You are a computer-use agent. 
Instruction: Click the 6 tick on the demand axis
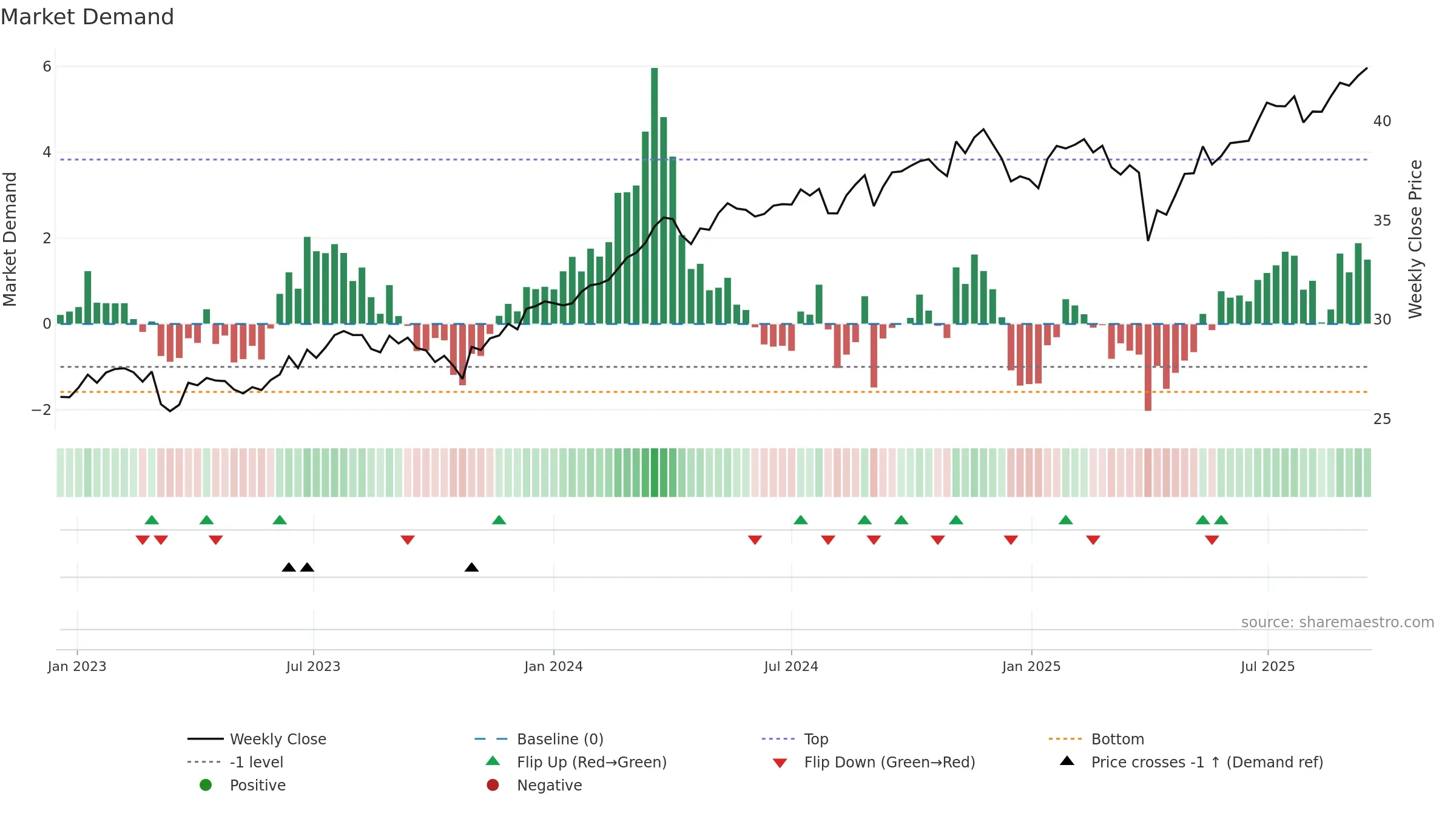coord(47,67)
